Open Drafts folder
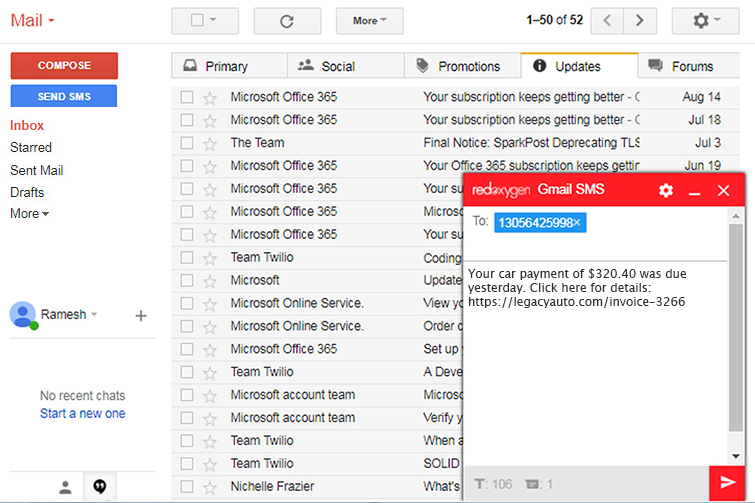This screenshot has height=503, width=755. [27, 193]
